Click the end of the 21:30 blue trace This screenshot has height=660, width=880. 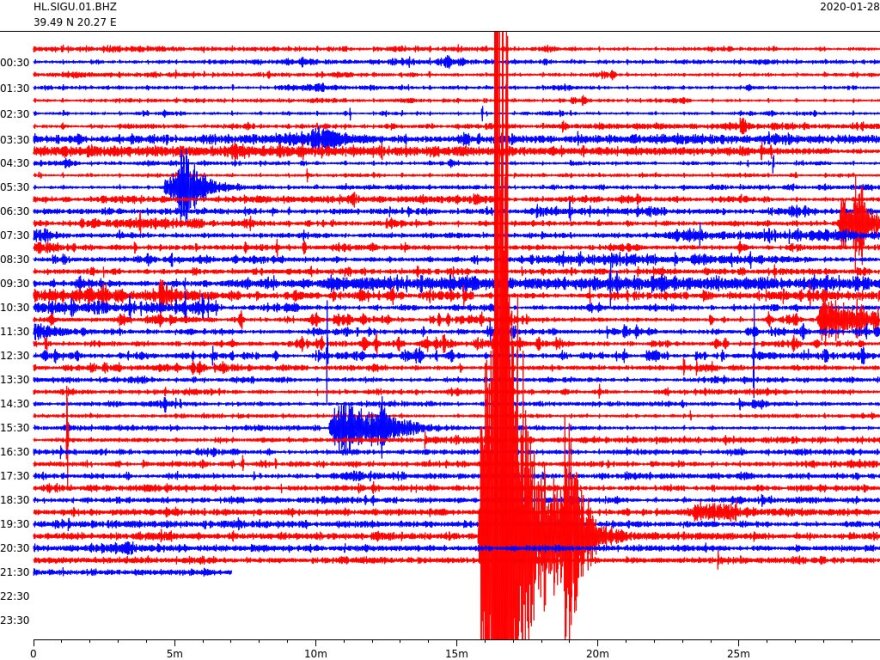coord(230,572)
